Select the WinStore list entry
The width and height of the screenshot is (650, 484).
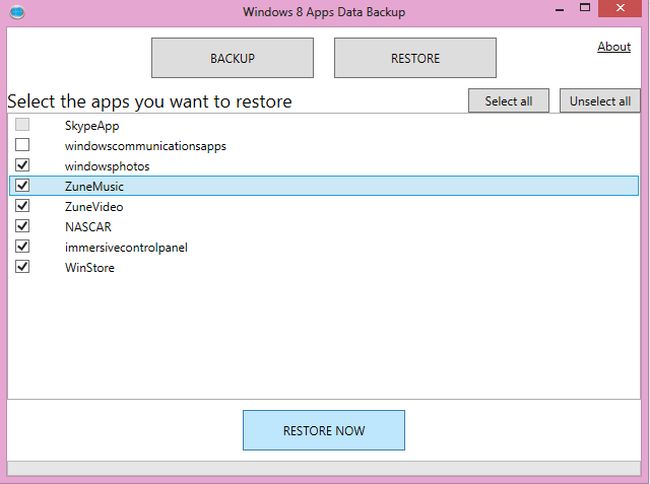tap(324, 267)
